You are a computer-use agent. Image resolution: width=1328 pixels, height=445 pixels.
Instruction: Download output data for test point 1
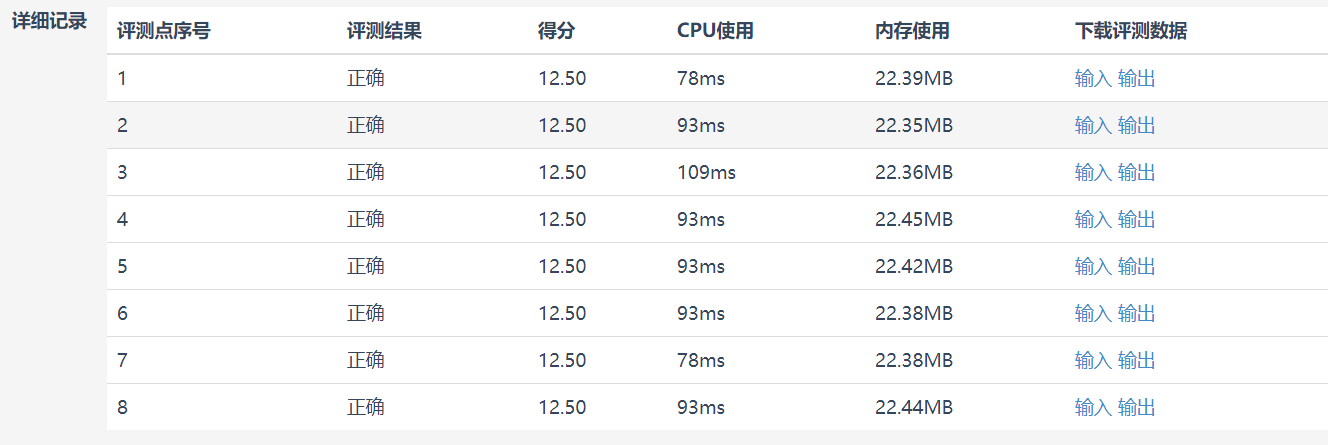click(x=1136, y=78)
